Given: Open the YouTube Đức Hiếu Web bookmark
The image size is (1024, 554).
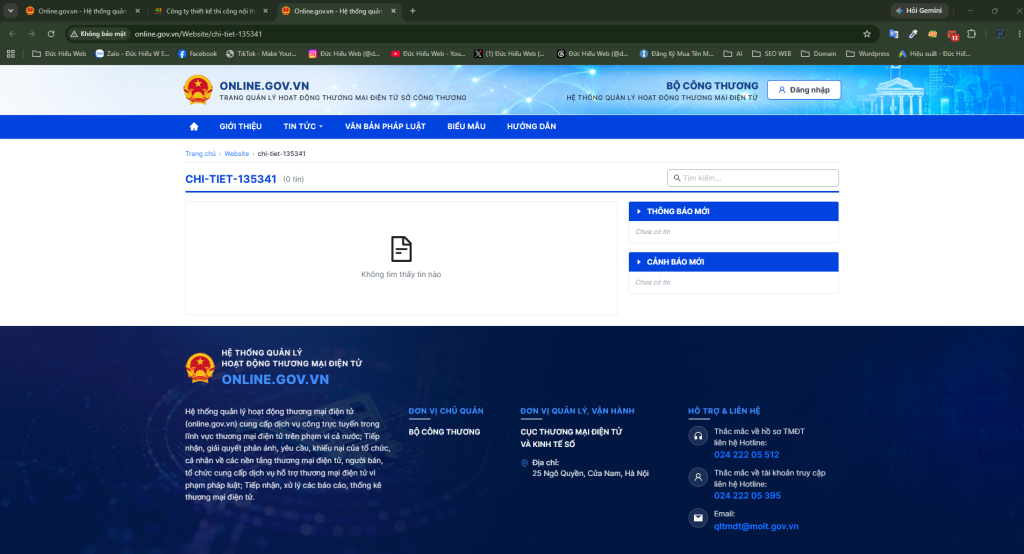Looking at the screenshot, I should coord(428,54).
